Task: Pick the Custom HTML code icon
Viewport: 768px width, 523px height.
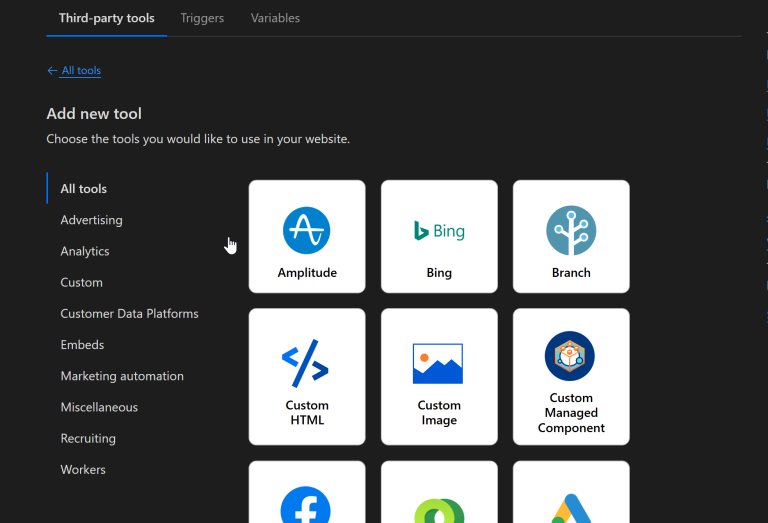Action: (306, 363)
